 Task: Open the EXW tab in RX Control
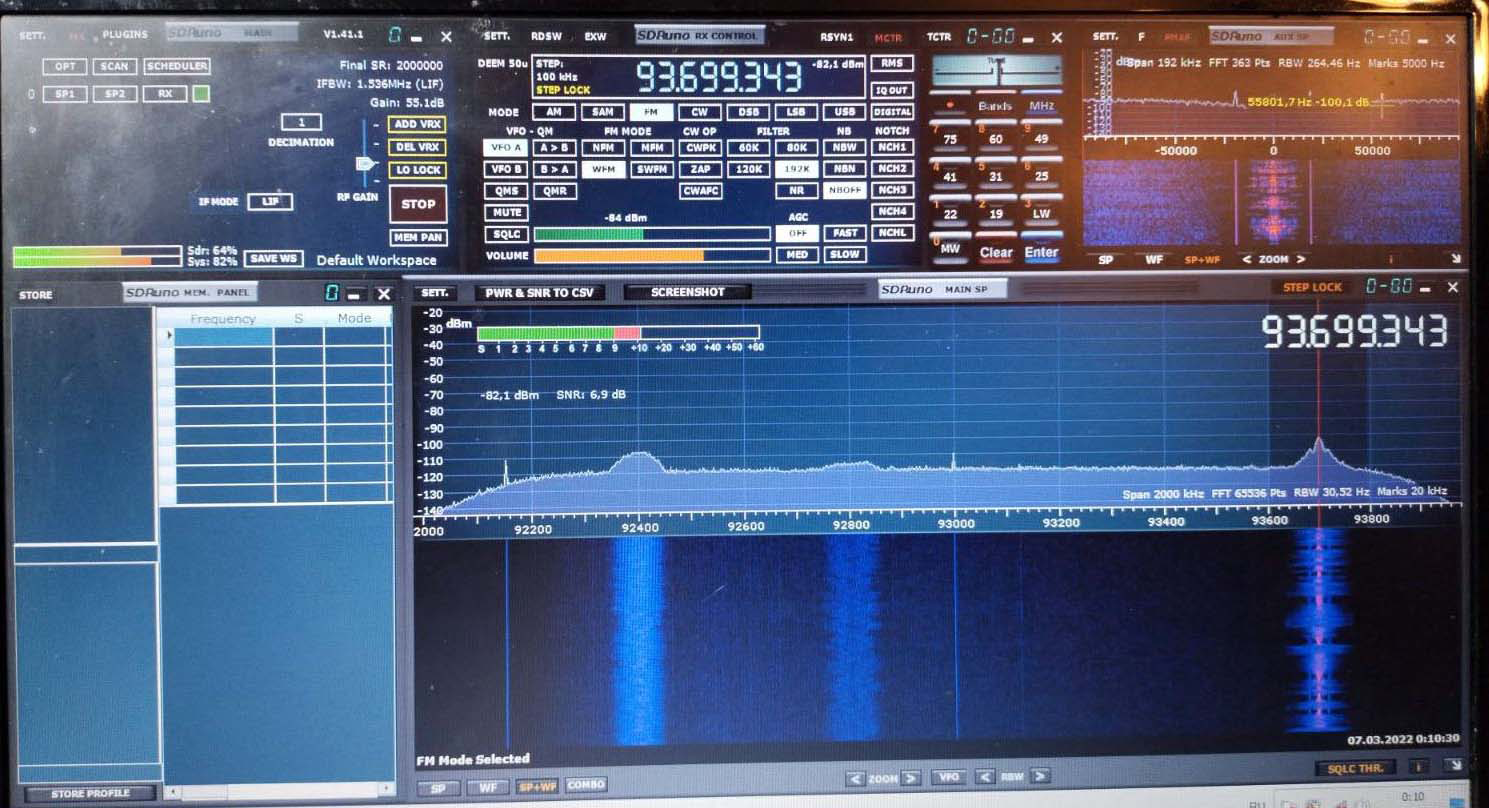(x=595, y=36)
